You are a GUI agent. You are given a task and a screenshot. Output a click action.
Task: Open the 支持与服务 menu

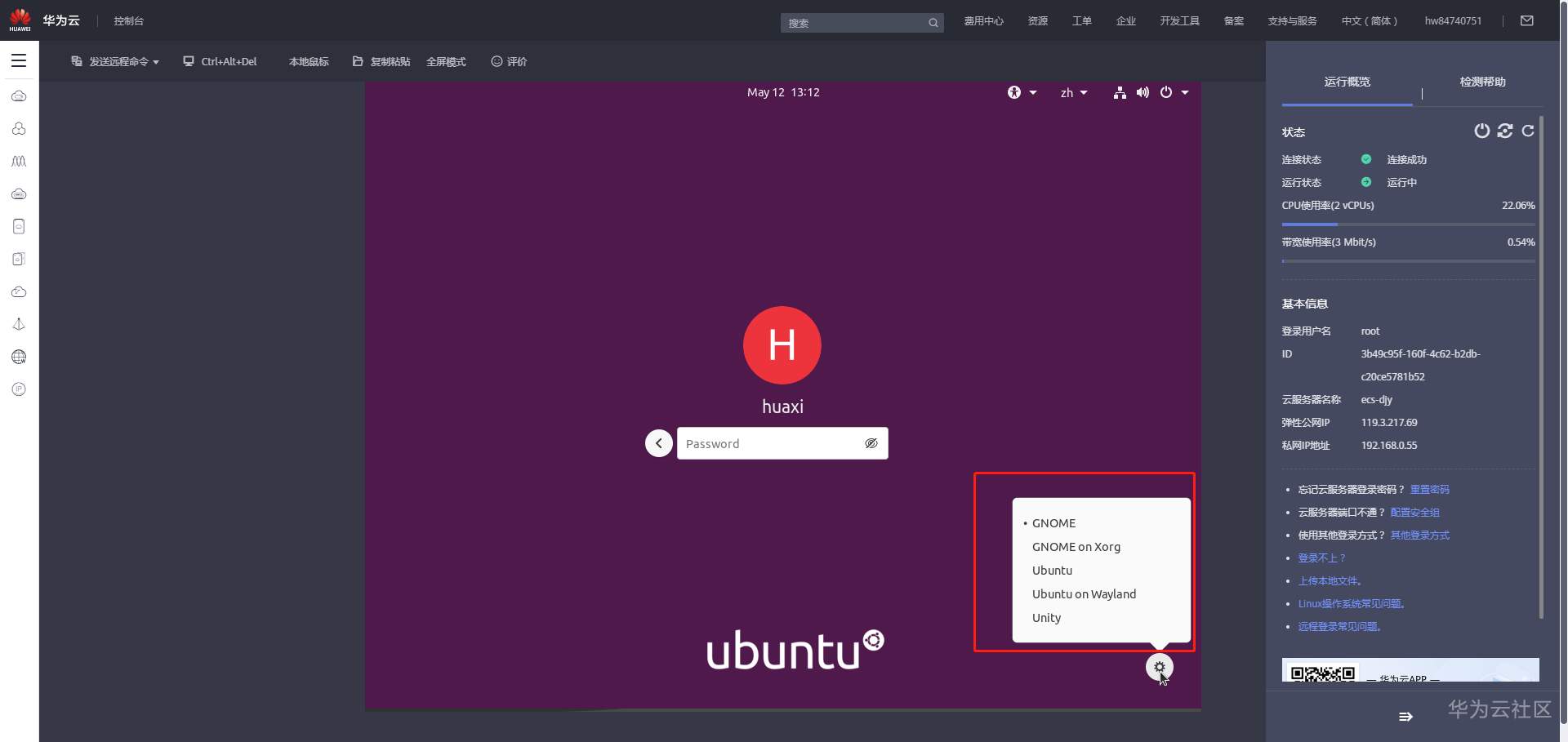pyautogui.click(x=1292, y=21)
